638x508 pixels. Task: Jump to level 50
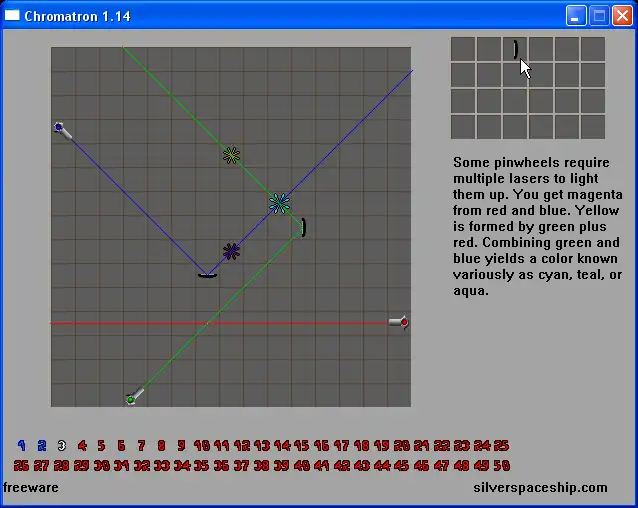click(501, 466)
